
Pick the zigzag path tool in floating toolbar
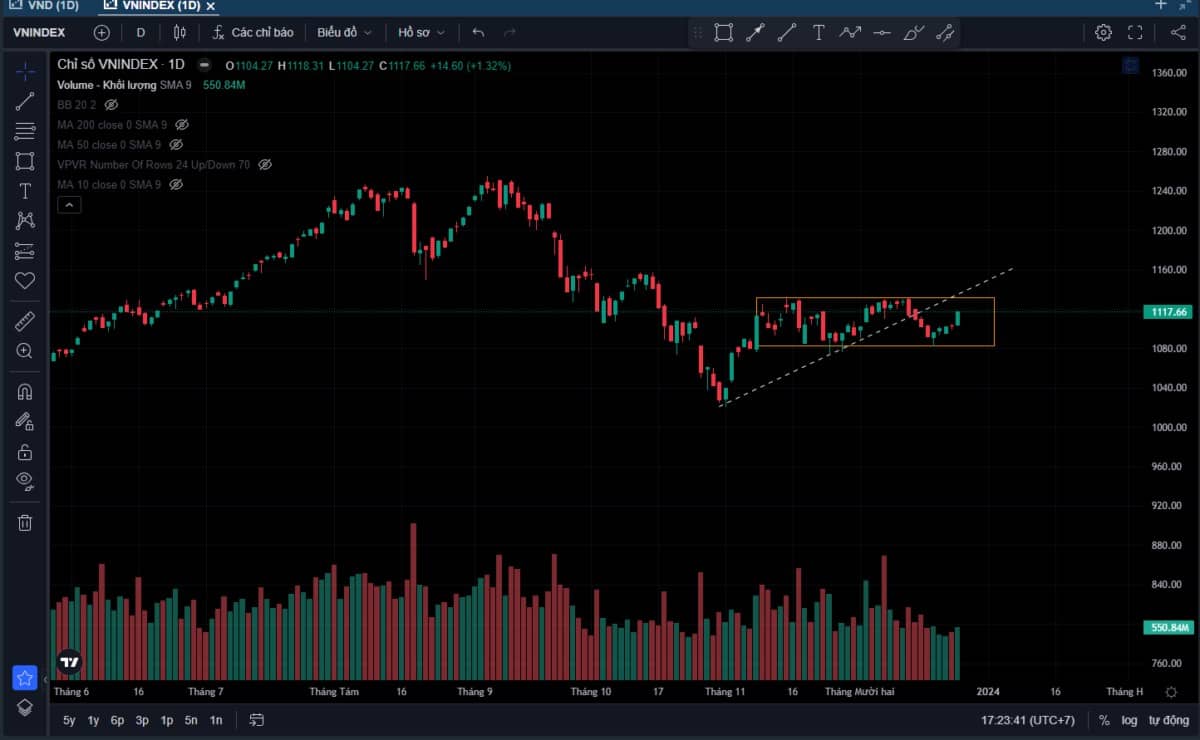tap(850, 32)
